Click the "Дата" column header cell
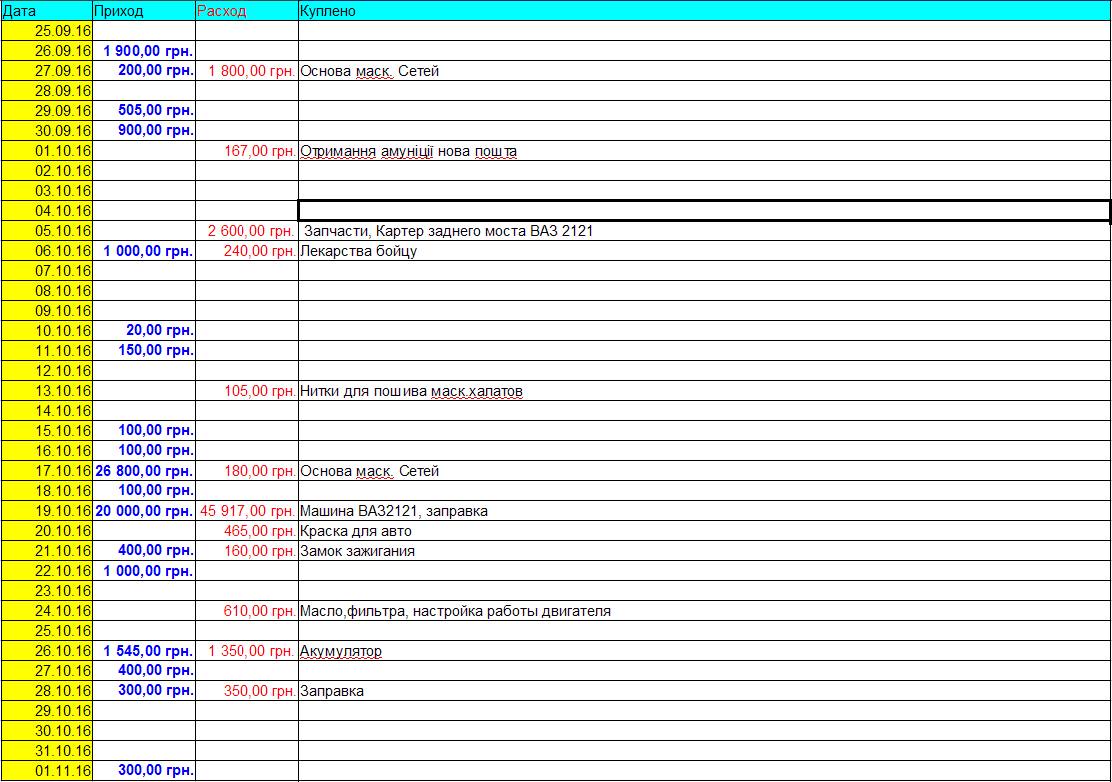This screenshot has width=1112, height=782. click(46, 11)
